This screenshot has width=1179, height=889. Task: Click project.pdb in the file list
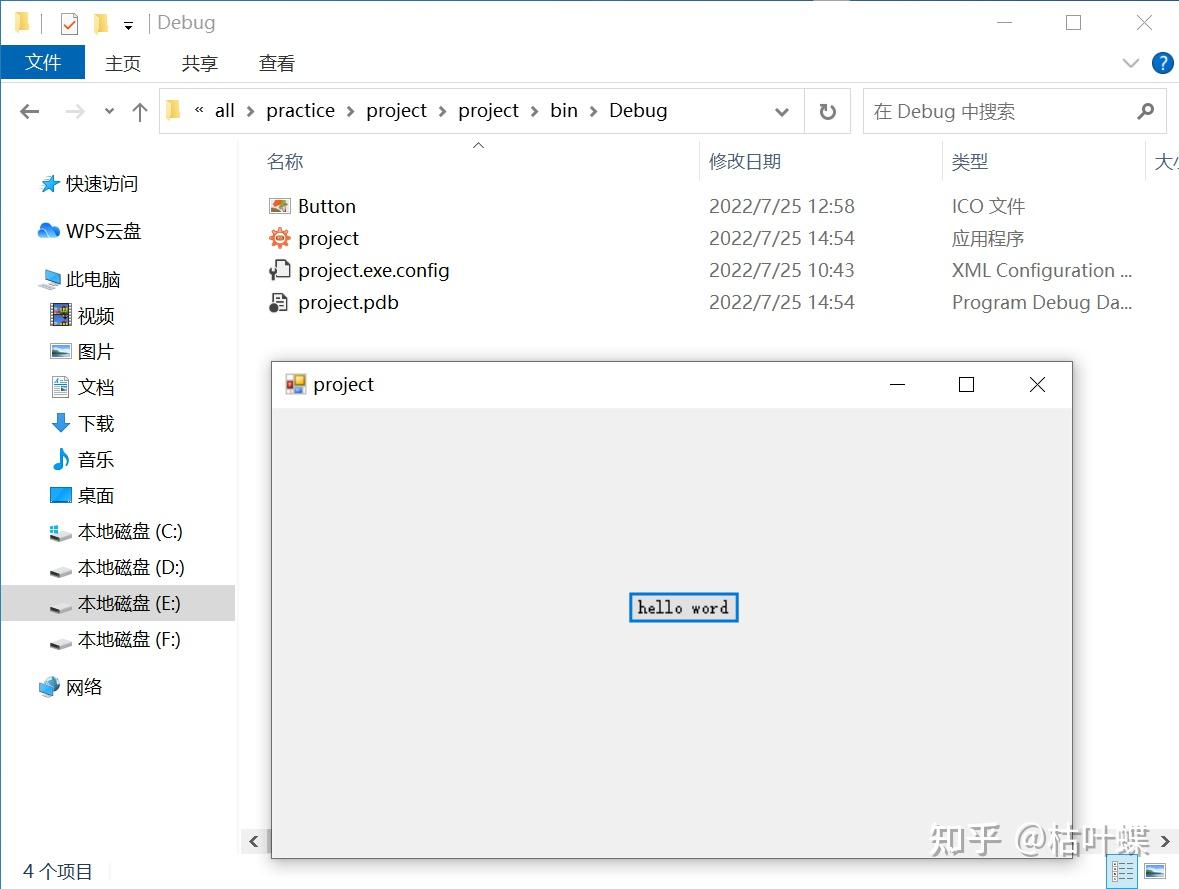pos(347,302)
